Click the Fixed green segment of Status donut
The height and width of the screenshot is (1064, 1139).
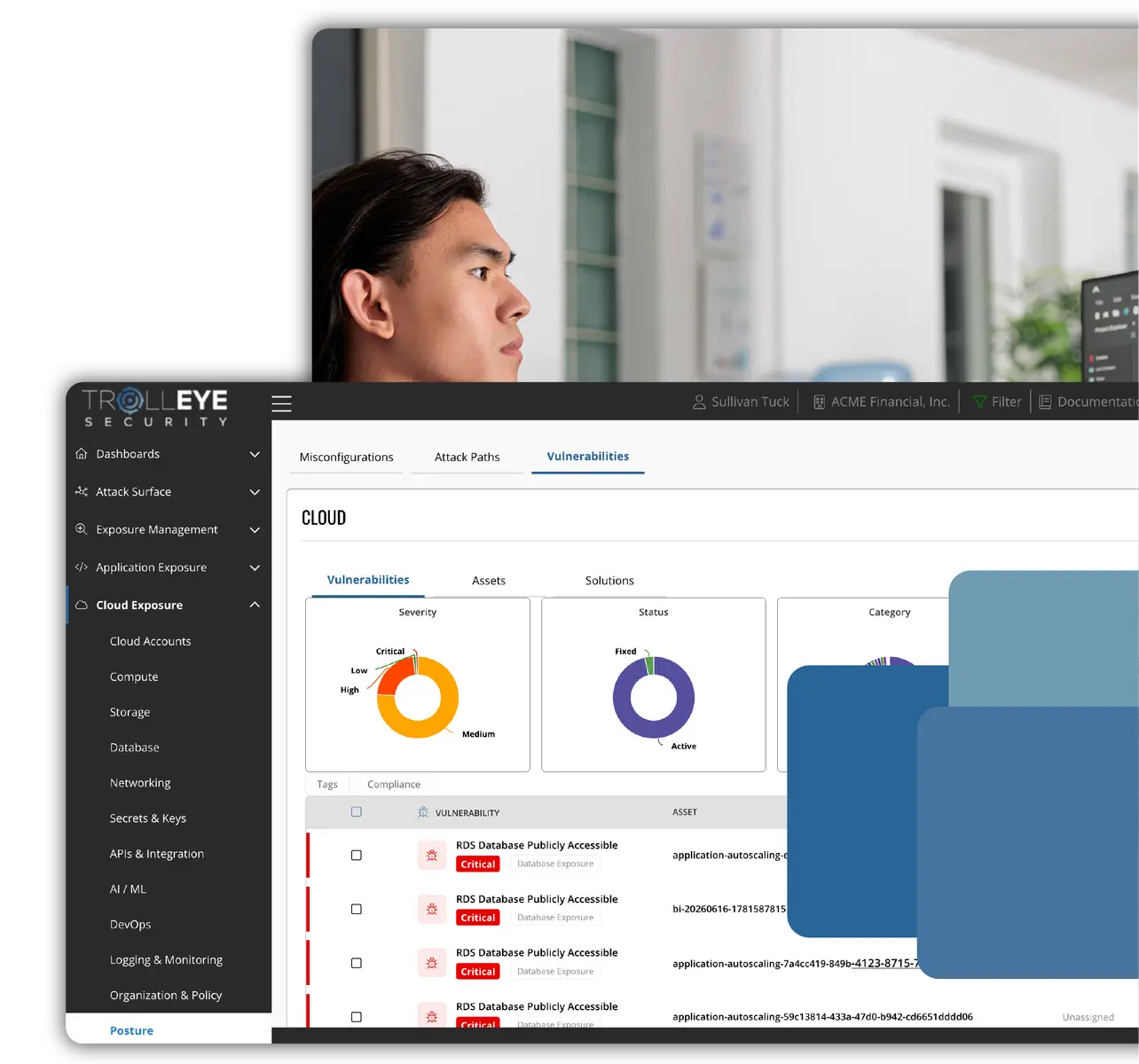click(x=649, y=665)
